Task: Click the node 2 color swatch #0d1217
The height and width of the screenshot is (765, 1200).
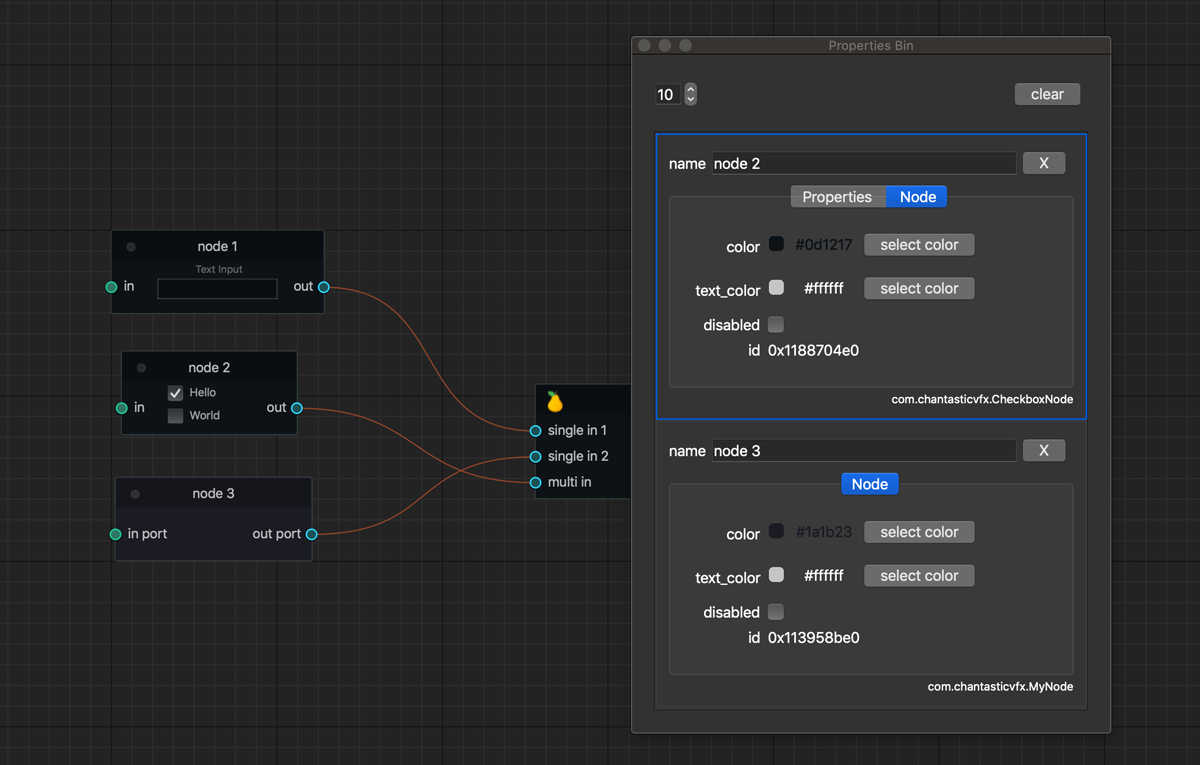Action: click(776, 244)
